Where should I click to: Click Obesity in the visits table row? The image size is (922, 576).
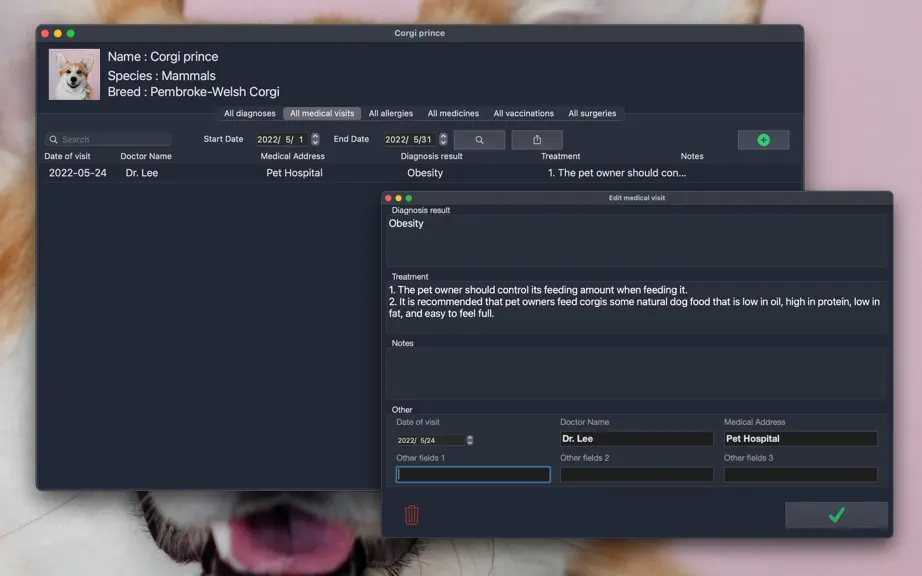click(x=425, y=173)
